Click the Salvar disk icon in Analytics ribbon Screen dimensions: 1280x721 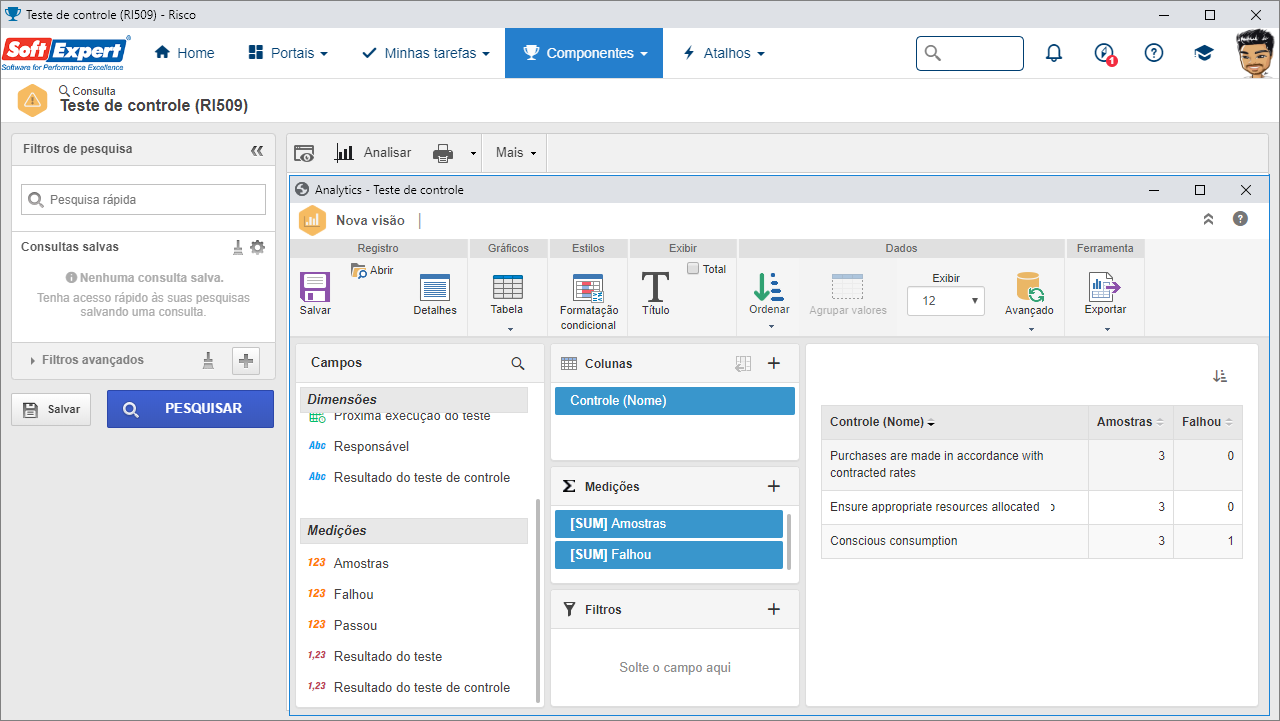315,287
